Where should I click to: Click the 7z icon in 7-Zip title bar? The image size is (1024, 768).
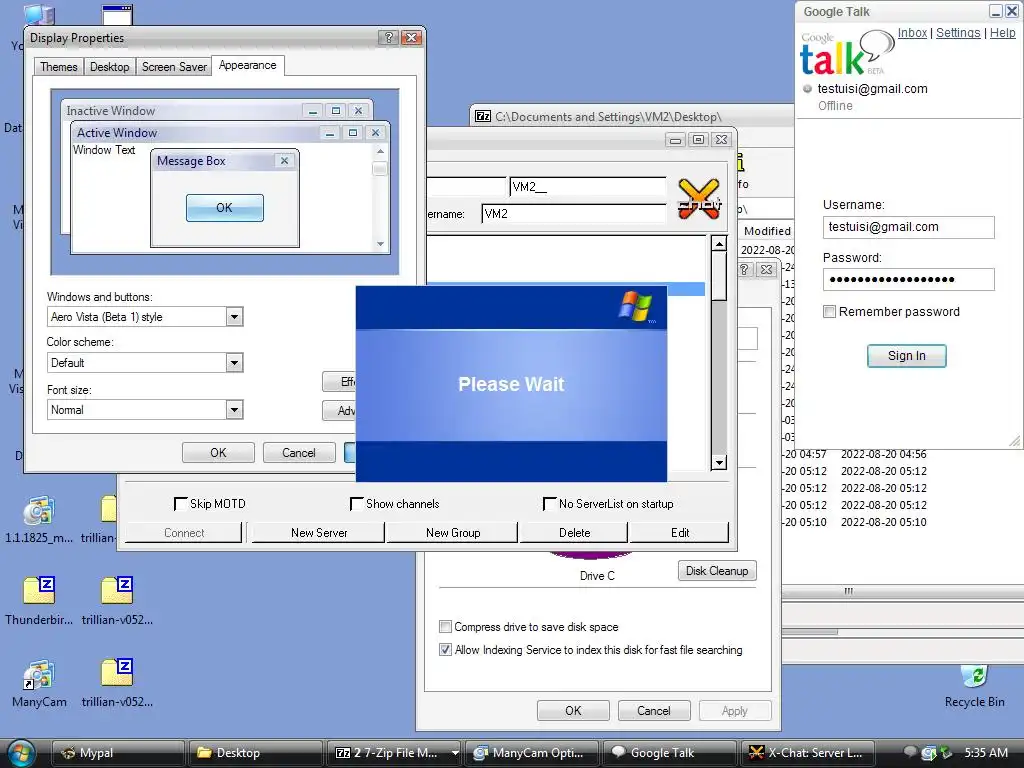(483, 116)
